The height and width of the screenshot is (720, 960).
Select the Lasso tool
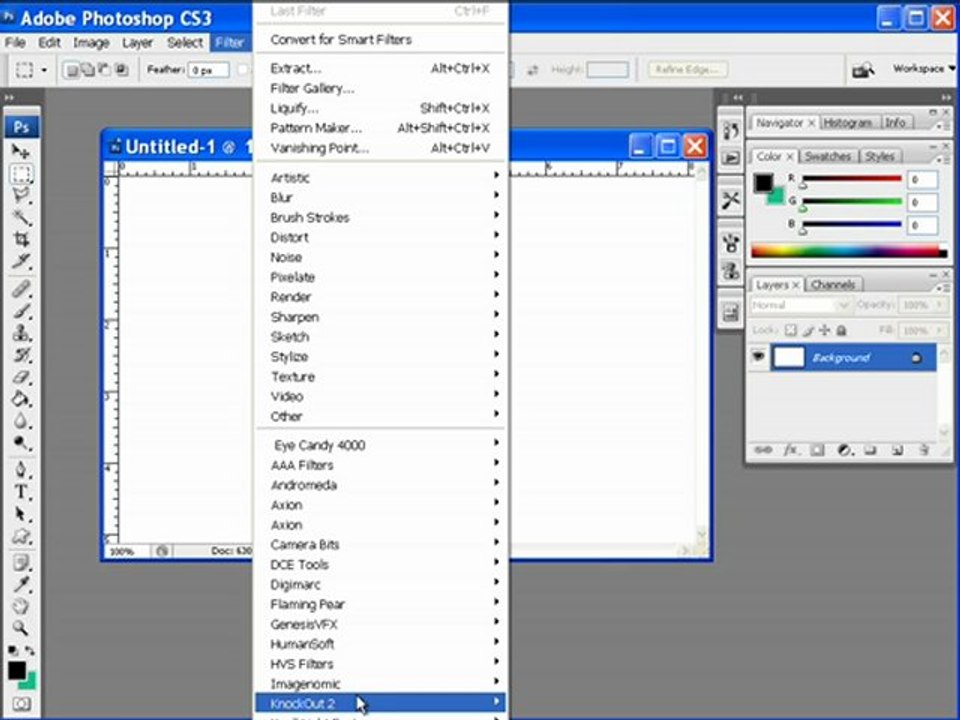pyautogui.click(x=21, y=195)
